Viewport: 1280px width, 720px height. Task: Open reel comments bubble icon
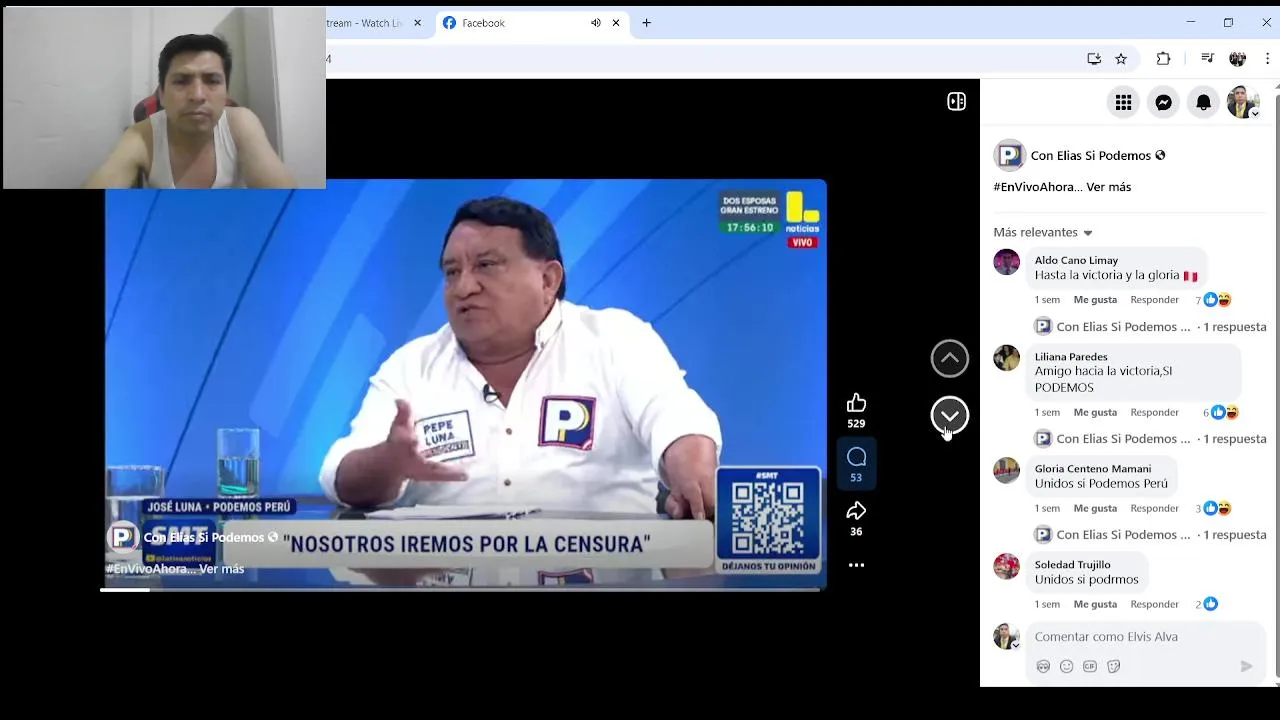pyautogui.click(x=856, y=457)
